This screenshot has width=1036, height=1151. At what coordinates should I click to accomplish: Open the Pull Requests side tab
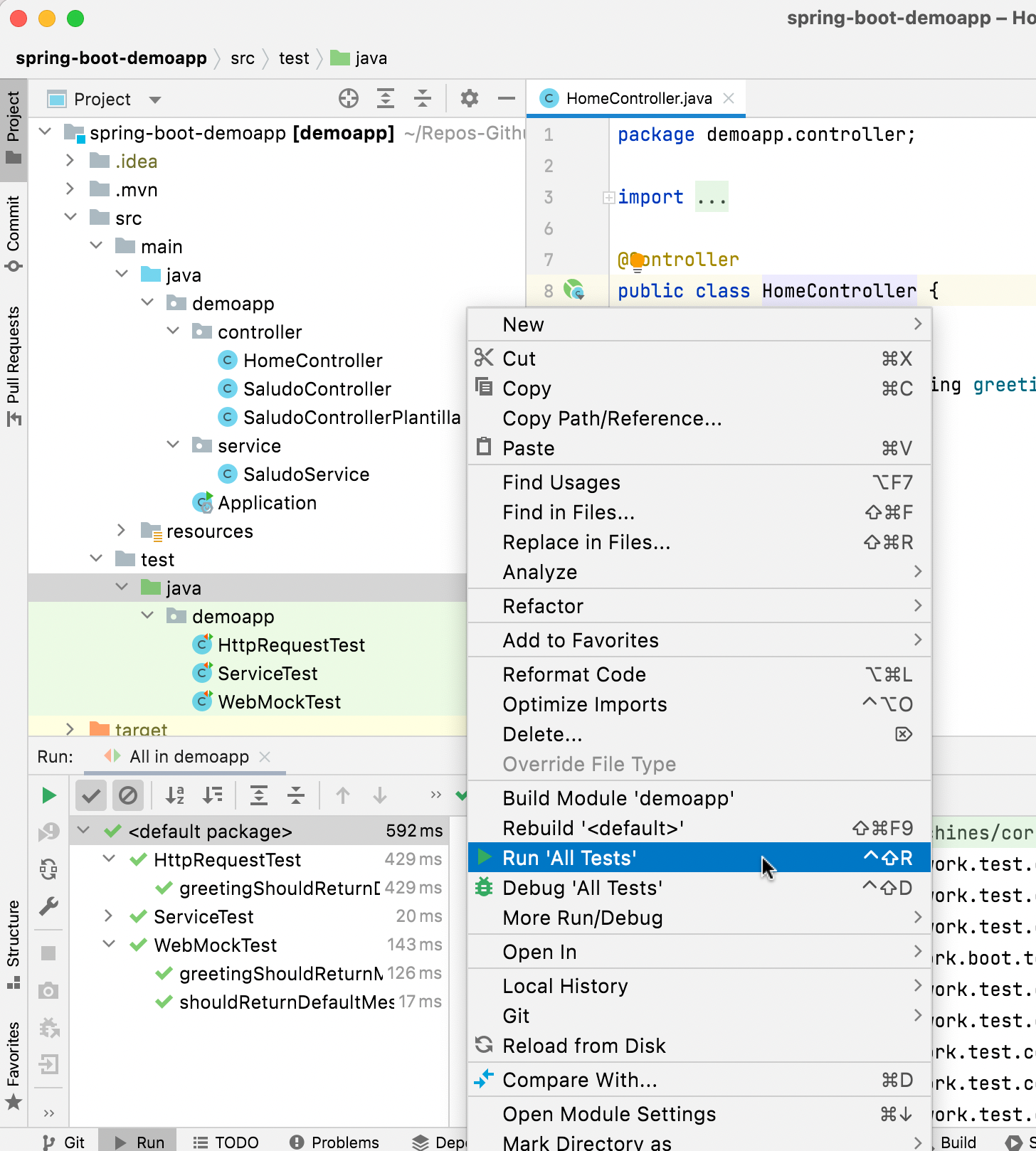[14, 366]
